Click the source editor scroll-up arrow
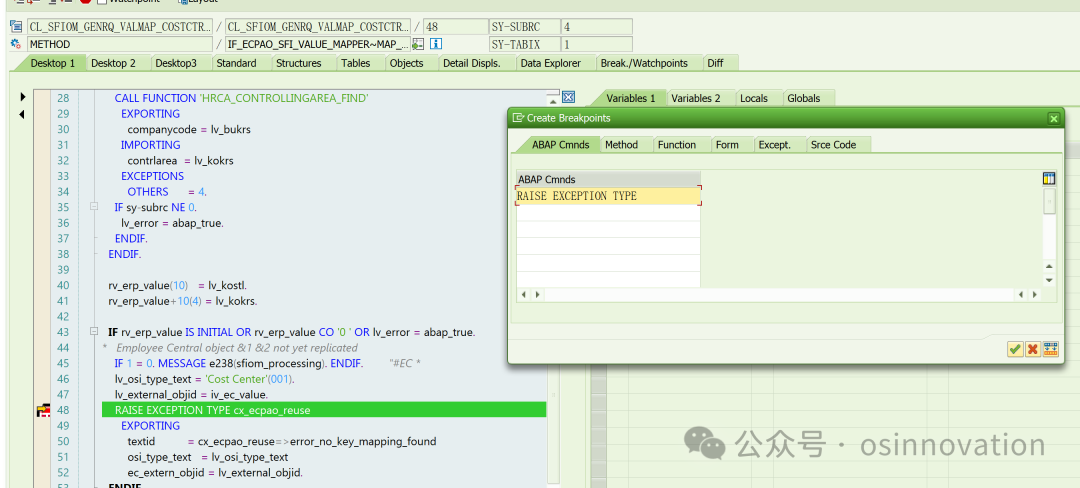 [x=552, y=100]
